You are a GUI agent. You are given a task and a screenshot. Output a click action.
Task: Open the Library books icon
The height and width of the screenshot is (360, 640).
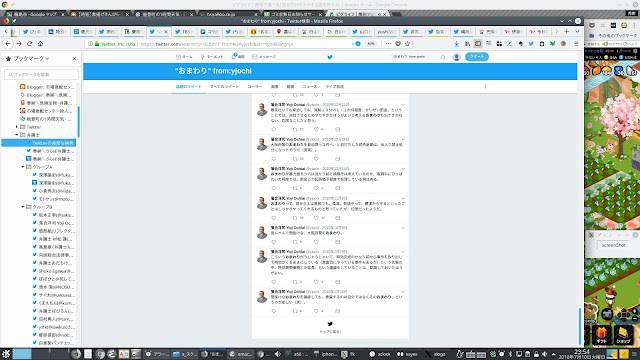(467, 44)
